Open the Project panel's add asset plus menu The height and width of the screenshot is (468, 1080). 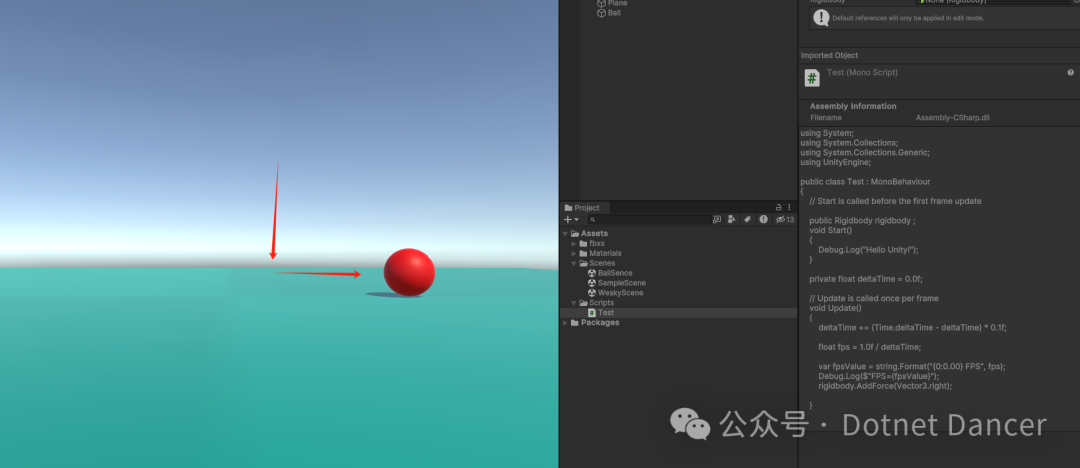(572, 220)
